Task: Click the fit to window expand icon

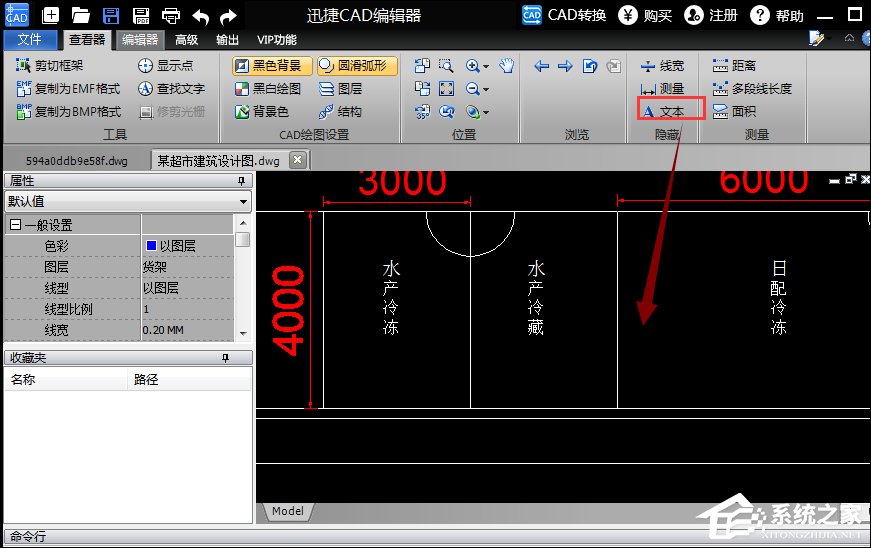Action: pyautogui.click(x=446, y=88)
